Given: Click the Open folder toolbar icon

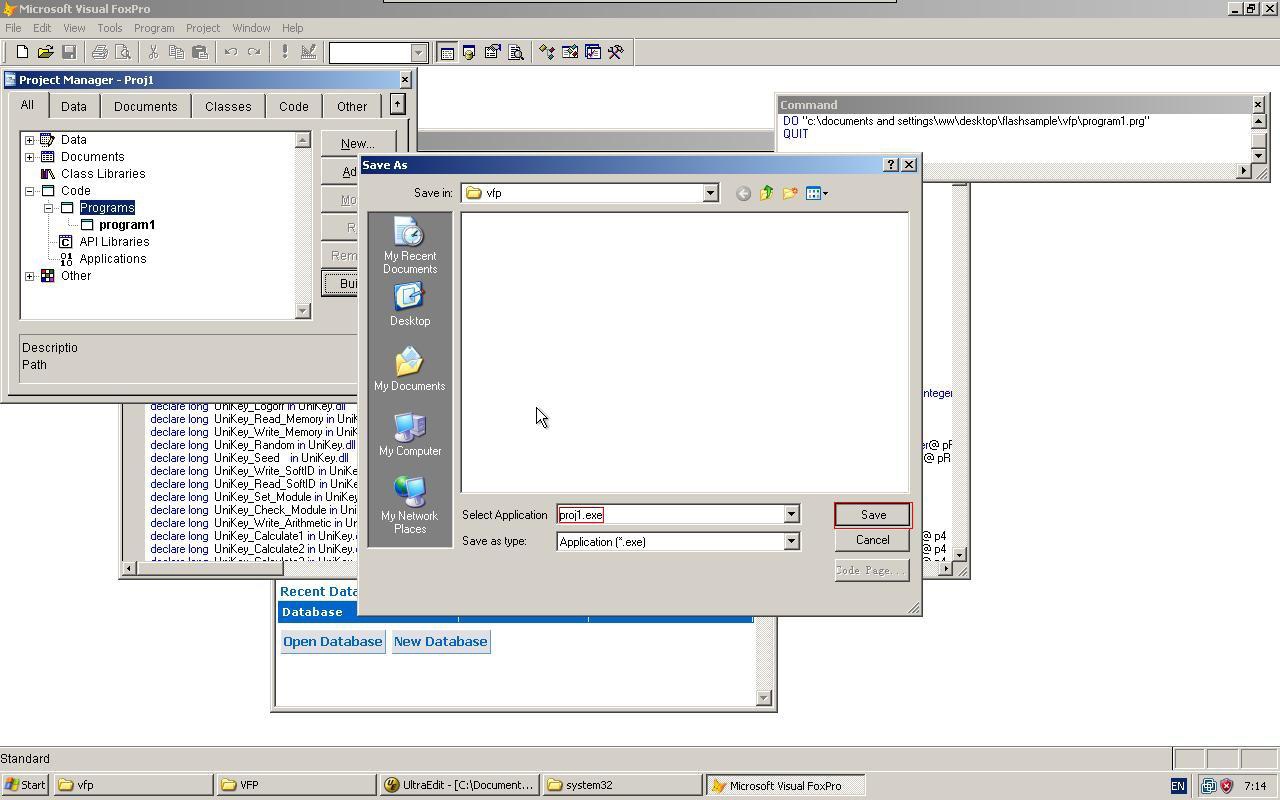Looking at the screenshot, I should pos(45,52).
